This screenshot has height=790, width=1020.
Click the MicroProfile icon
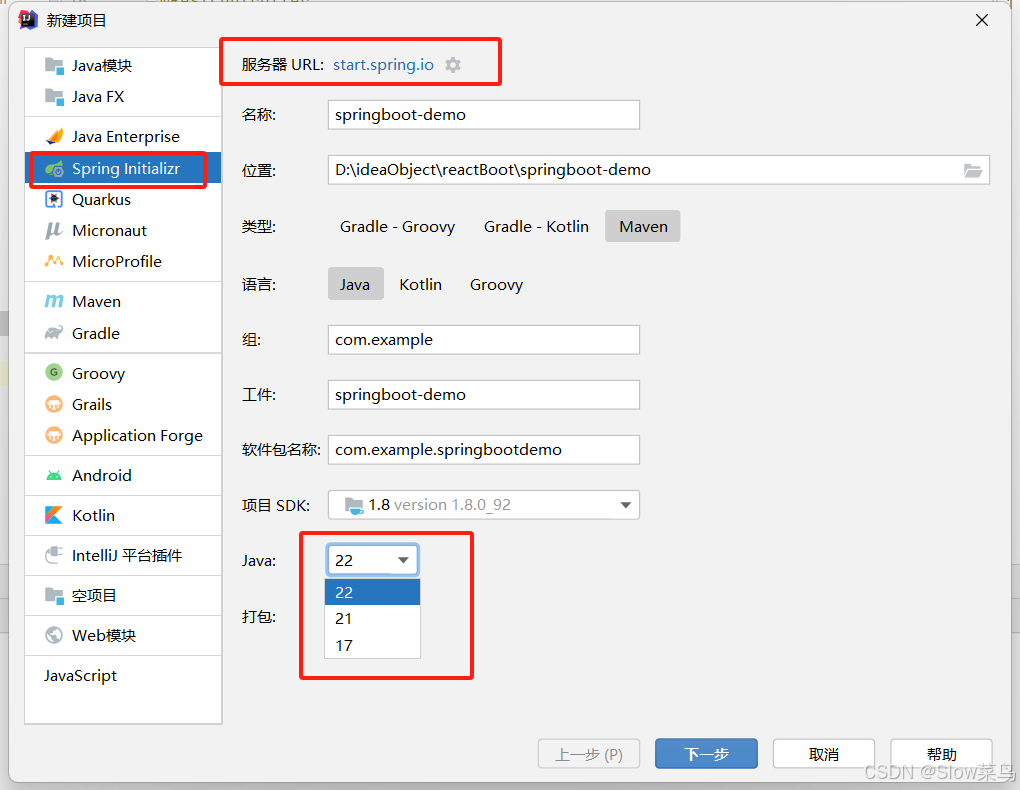pos(54,261)
